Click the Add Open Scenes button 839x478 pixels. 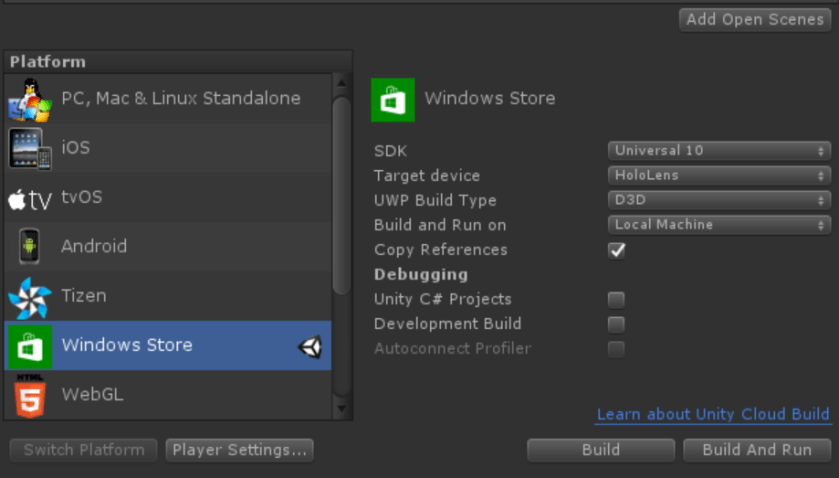pos(755,20)
